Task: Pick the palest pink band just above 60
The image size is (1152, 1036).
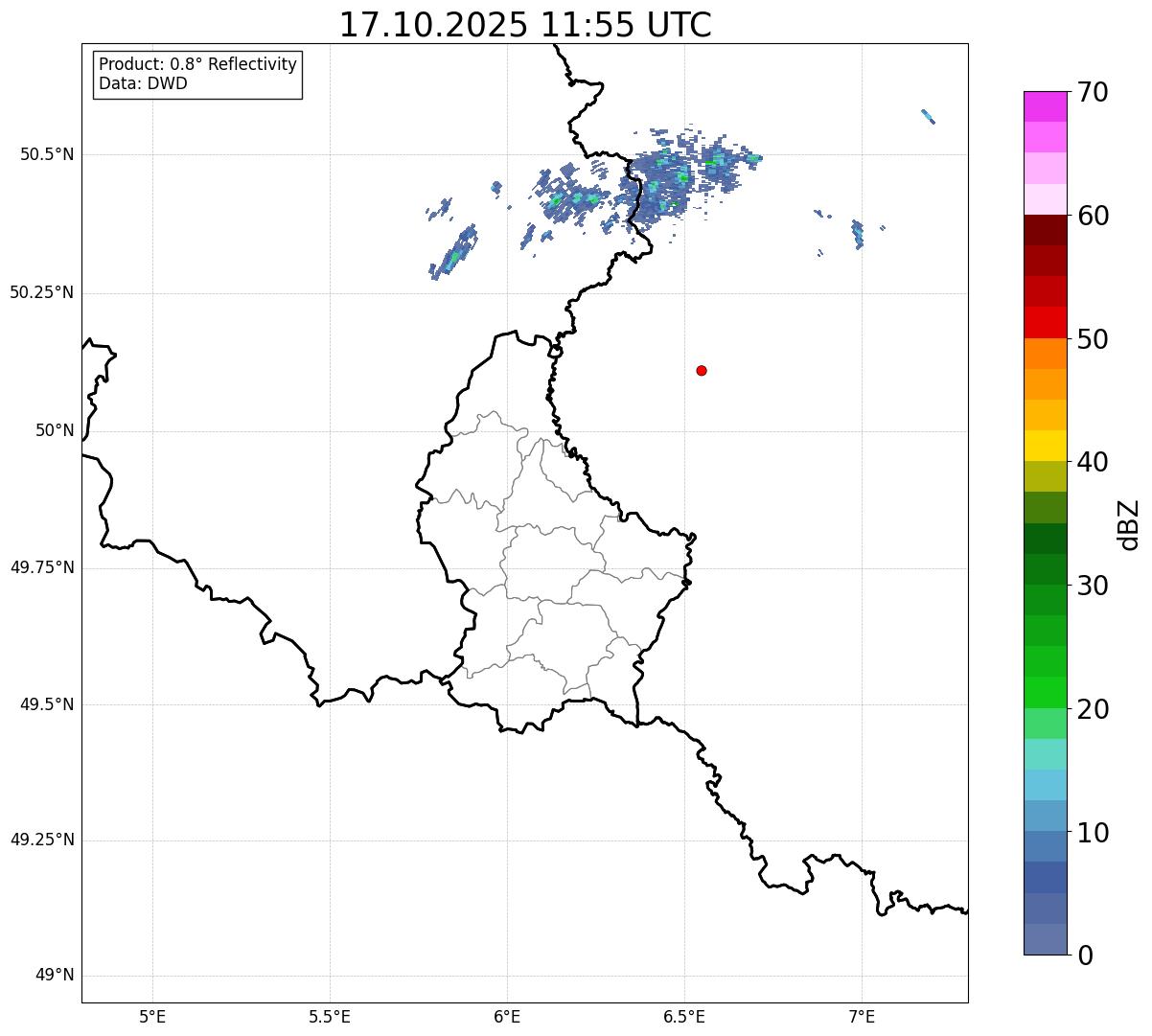Action: pos(1045,199)
